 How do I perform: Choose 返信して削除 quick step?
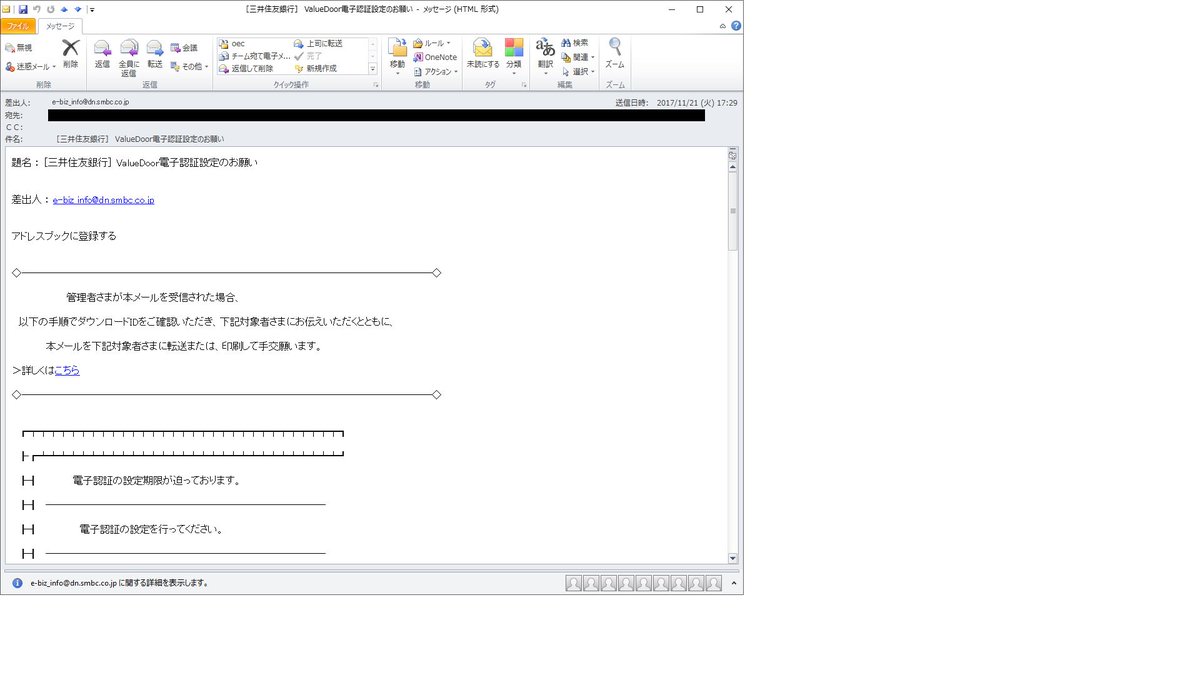(246, 68)
